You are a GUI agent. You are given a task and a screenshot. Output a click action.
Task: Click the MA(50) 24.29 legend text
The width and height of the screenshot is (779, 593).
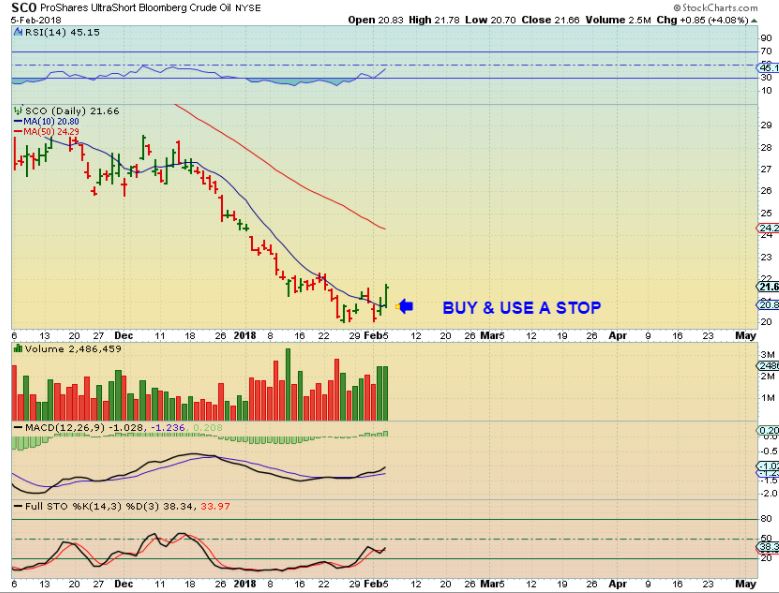click(51, 131)
